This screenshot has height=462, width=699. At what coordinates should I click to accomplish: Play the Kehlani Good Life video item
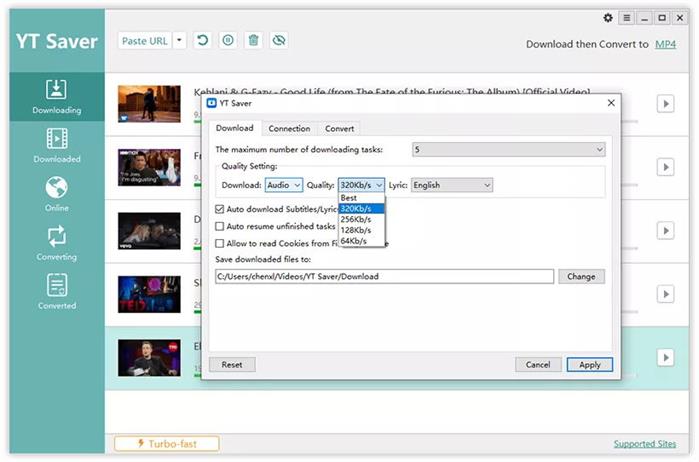pyautogui.click(x=665, y=104)
